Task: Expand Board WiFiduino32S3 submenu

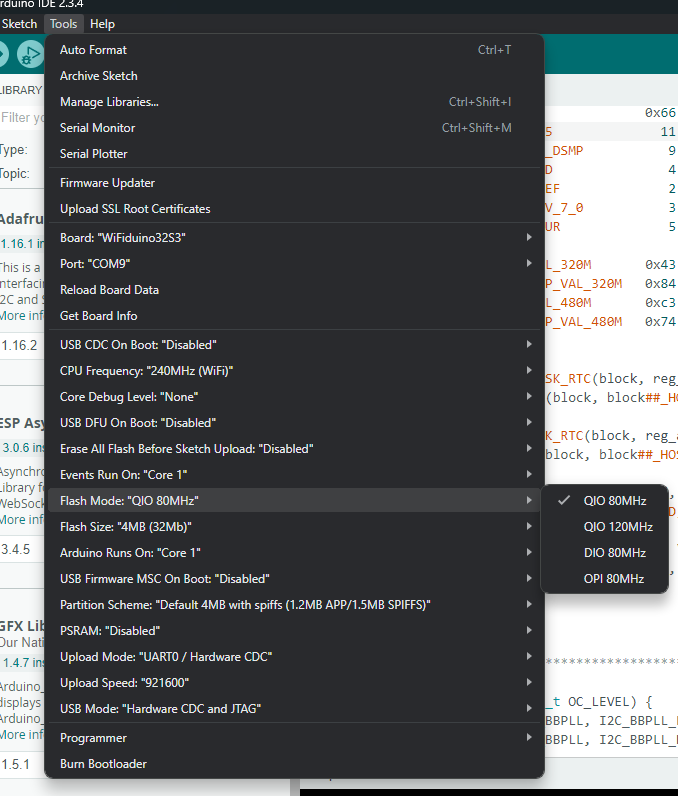Action: pos(294,238)
